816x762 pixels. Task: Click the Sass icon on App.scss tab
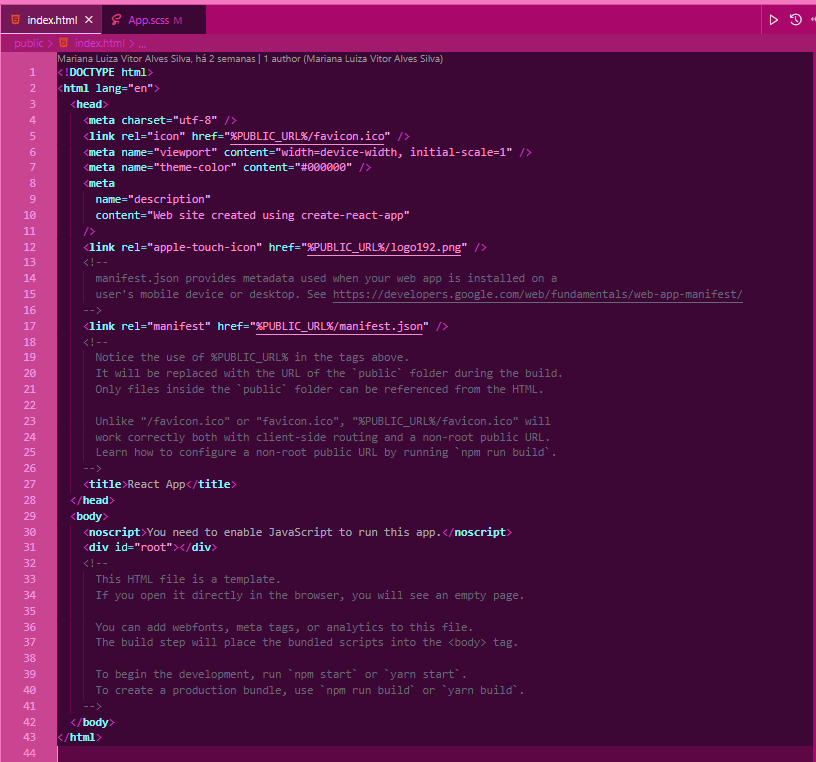coord(116,20)
